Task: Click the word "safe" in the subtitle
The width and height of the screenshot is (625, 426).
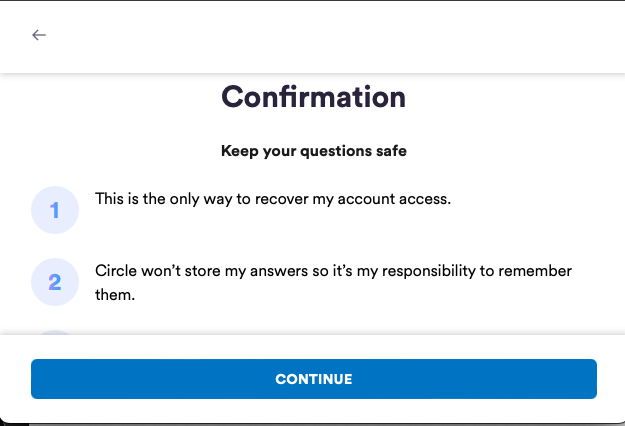Action: (x=390, y=153)
